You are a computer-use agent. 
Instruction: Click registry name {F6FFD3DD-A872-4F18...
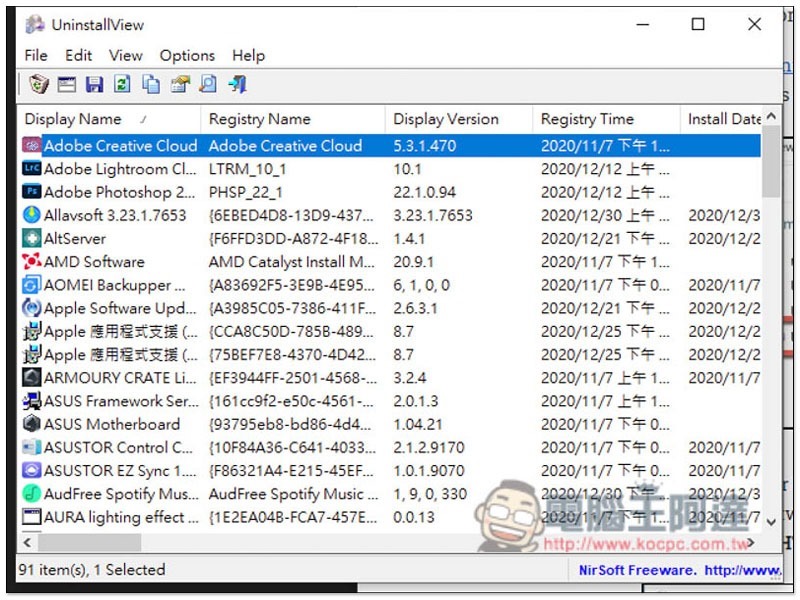(293, 238)
